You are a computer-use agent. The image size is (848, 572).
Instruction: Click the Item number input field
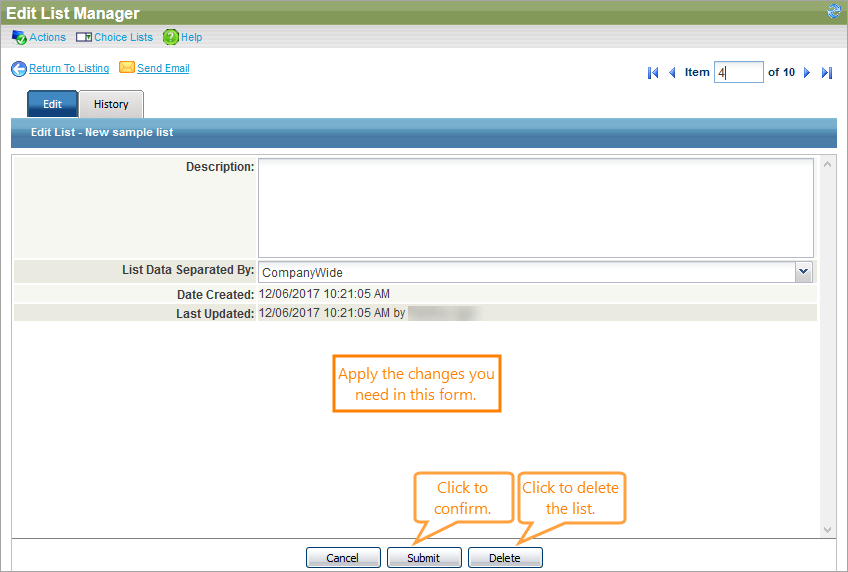(738, 72)
